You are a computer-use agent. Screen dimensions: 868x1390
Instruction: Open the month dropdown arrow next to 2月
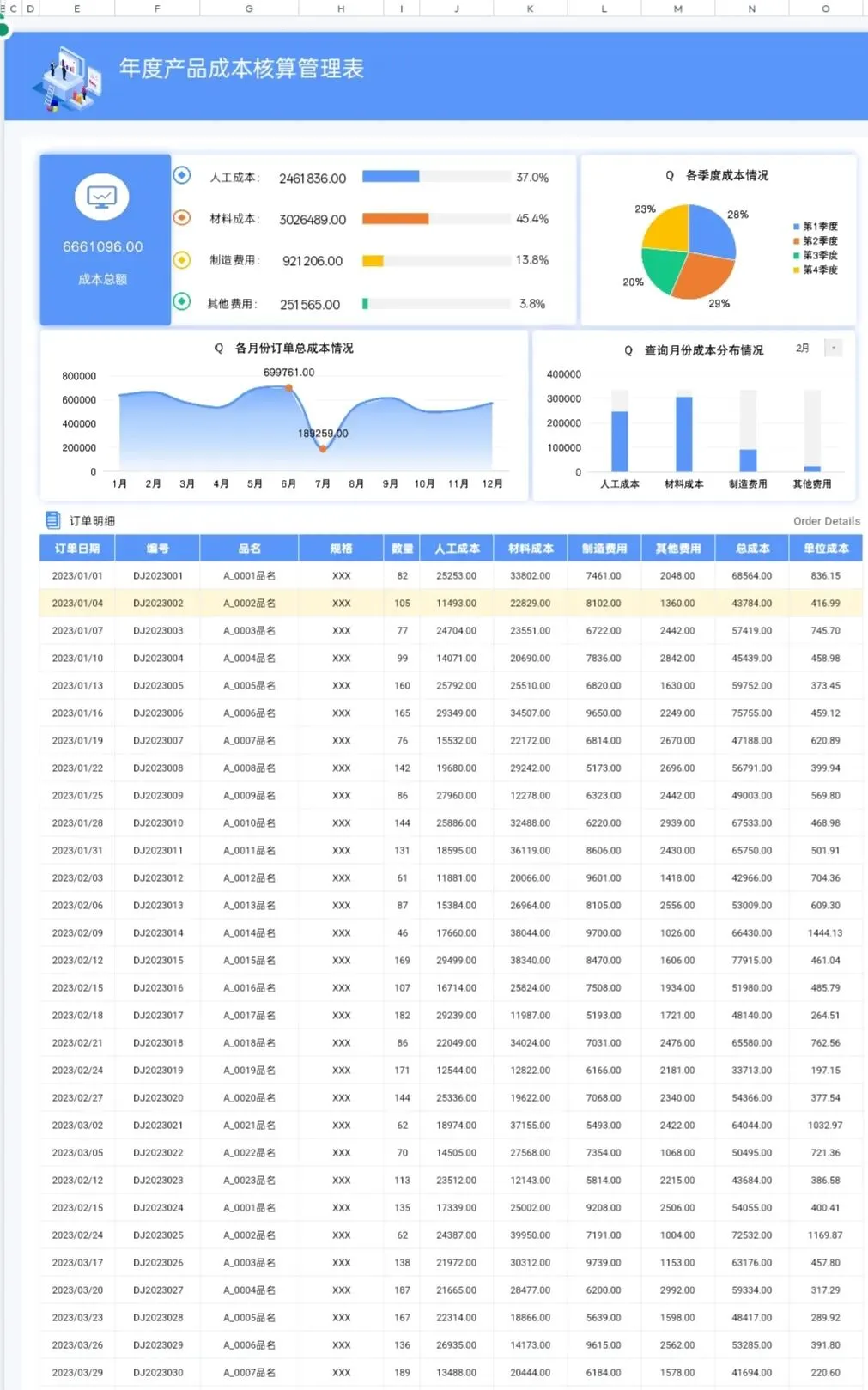834,348
